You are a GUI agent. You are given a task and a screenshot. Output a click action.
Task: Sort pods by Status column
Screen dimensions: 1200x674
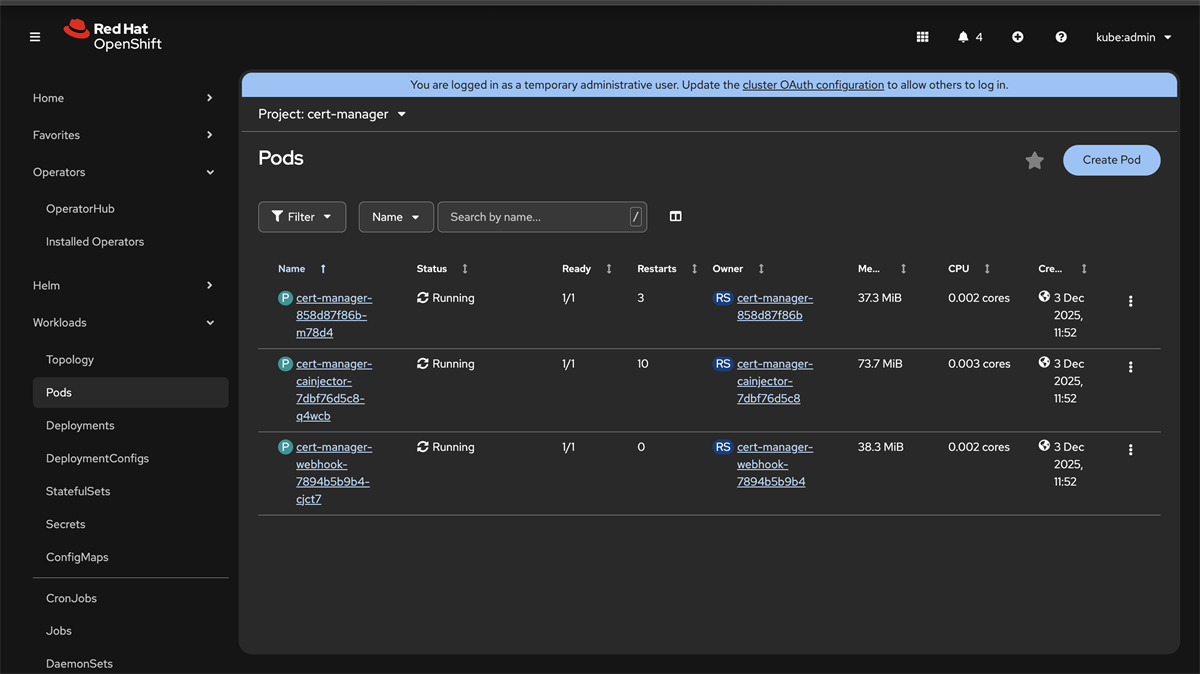click(432, 269)
